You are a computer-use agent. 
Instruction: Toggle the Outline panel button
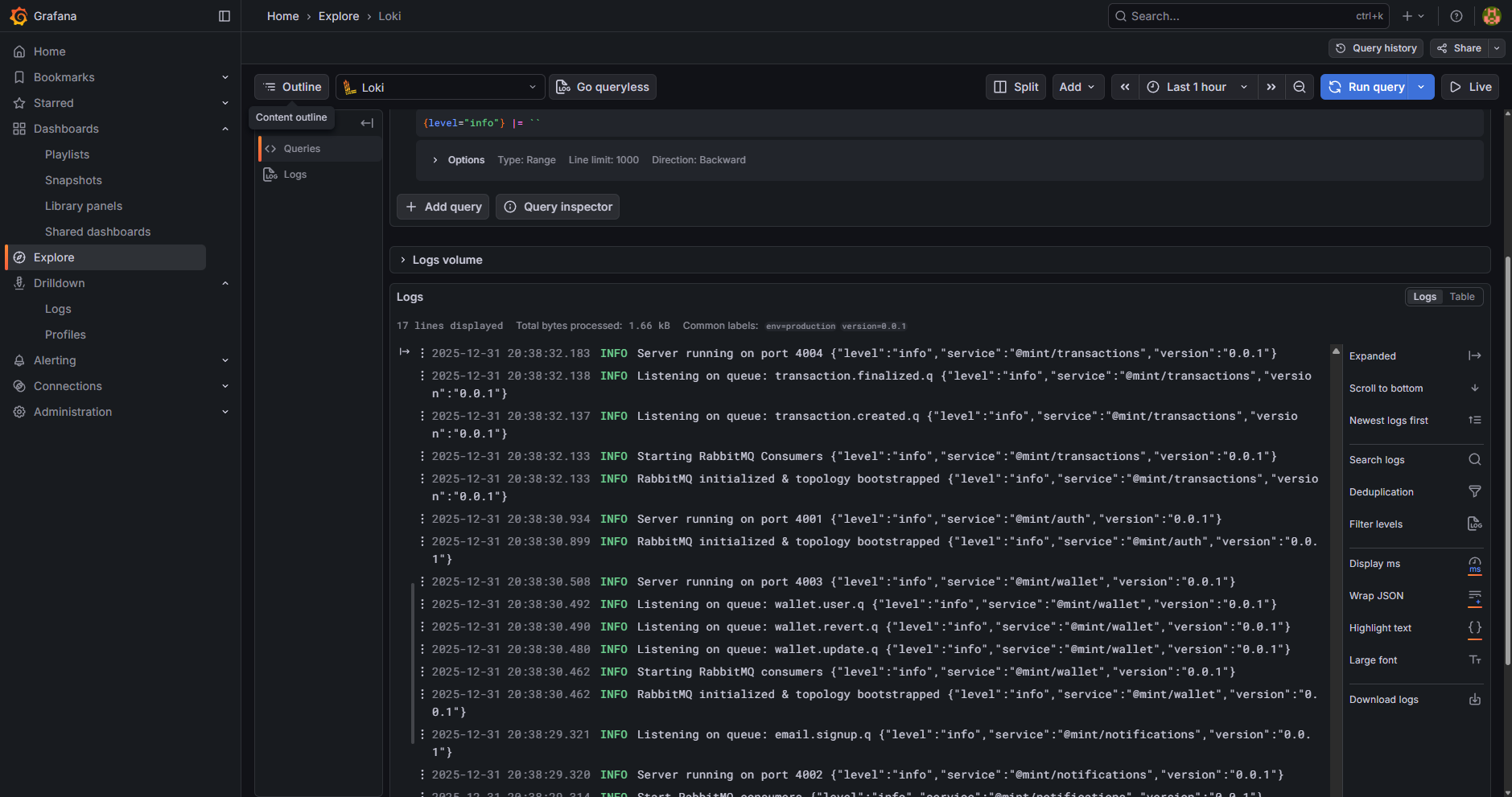click(x=292, y=87)
